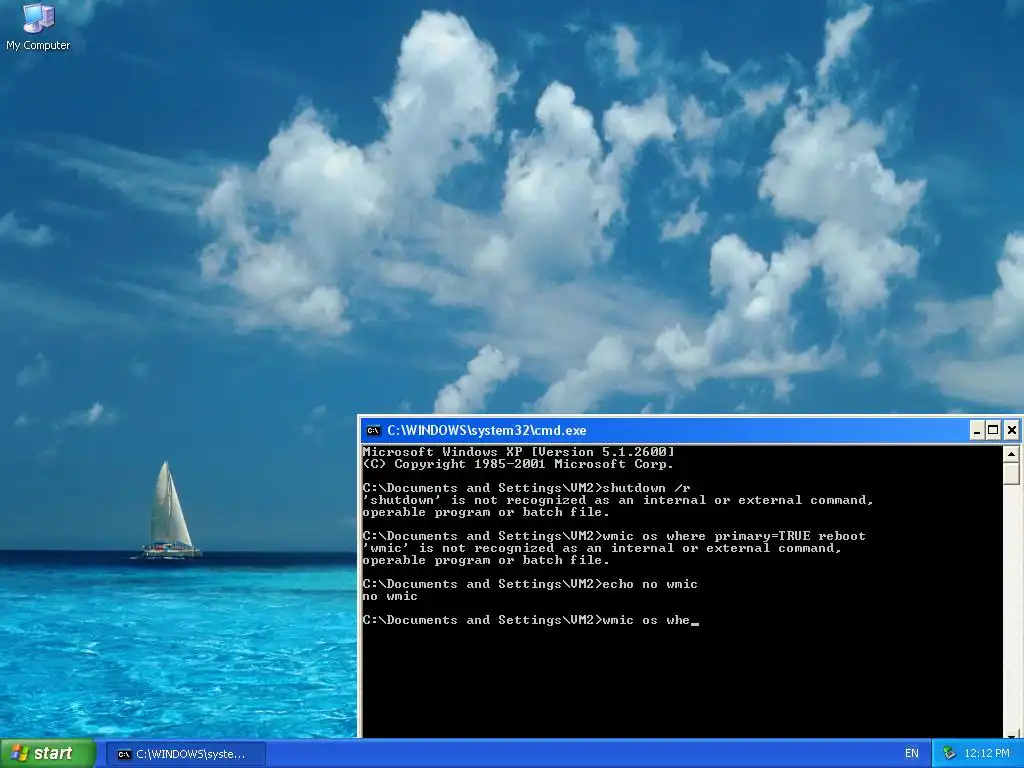Screen dimensions: 1024x768
Task: Click the 12:12 PM clock
Action: click(x=987, y=754)
